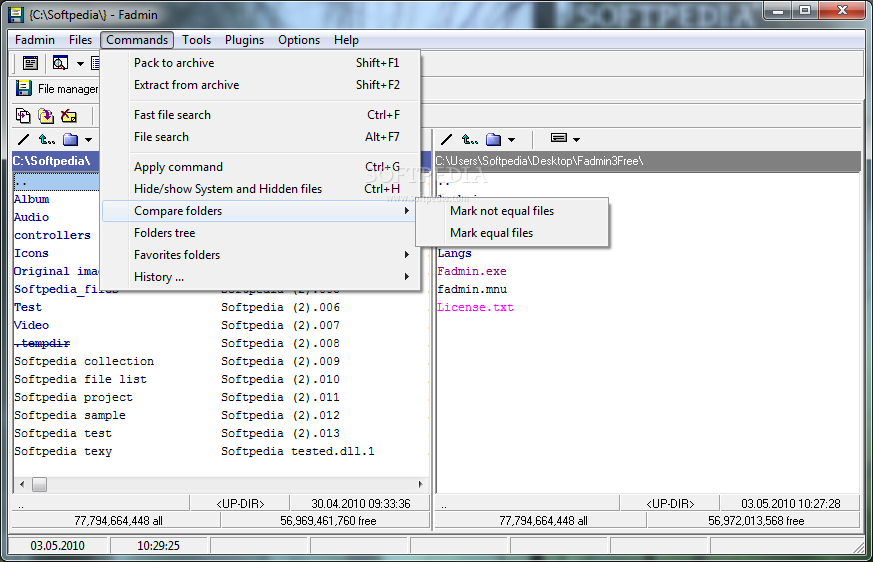The width and height of the screenshot is (873, 562).
Task: Open the Options menu
Action: click(x=299, y=40)
